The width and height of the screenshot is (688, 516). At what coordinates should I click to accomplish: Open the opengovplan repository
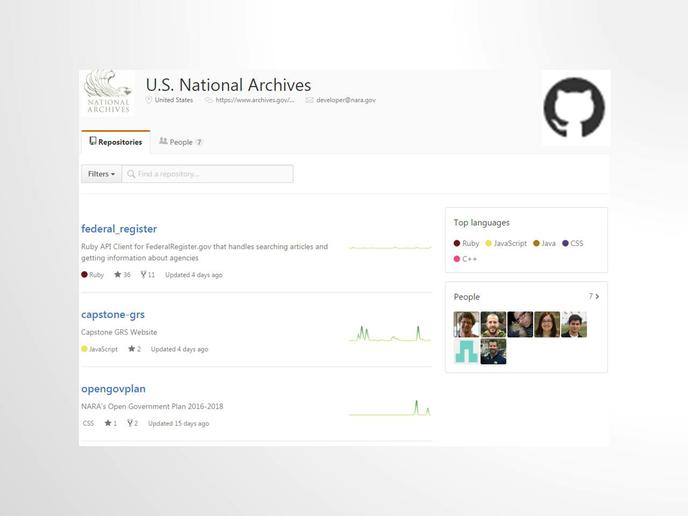(113, 389)
